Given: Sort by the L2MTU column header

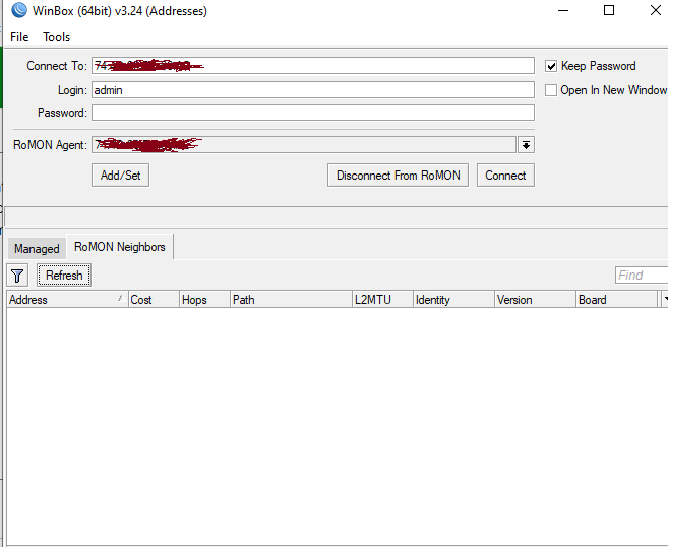Looking at the screenshot, I should click(383, 300).
